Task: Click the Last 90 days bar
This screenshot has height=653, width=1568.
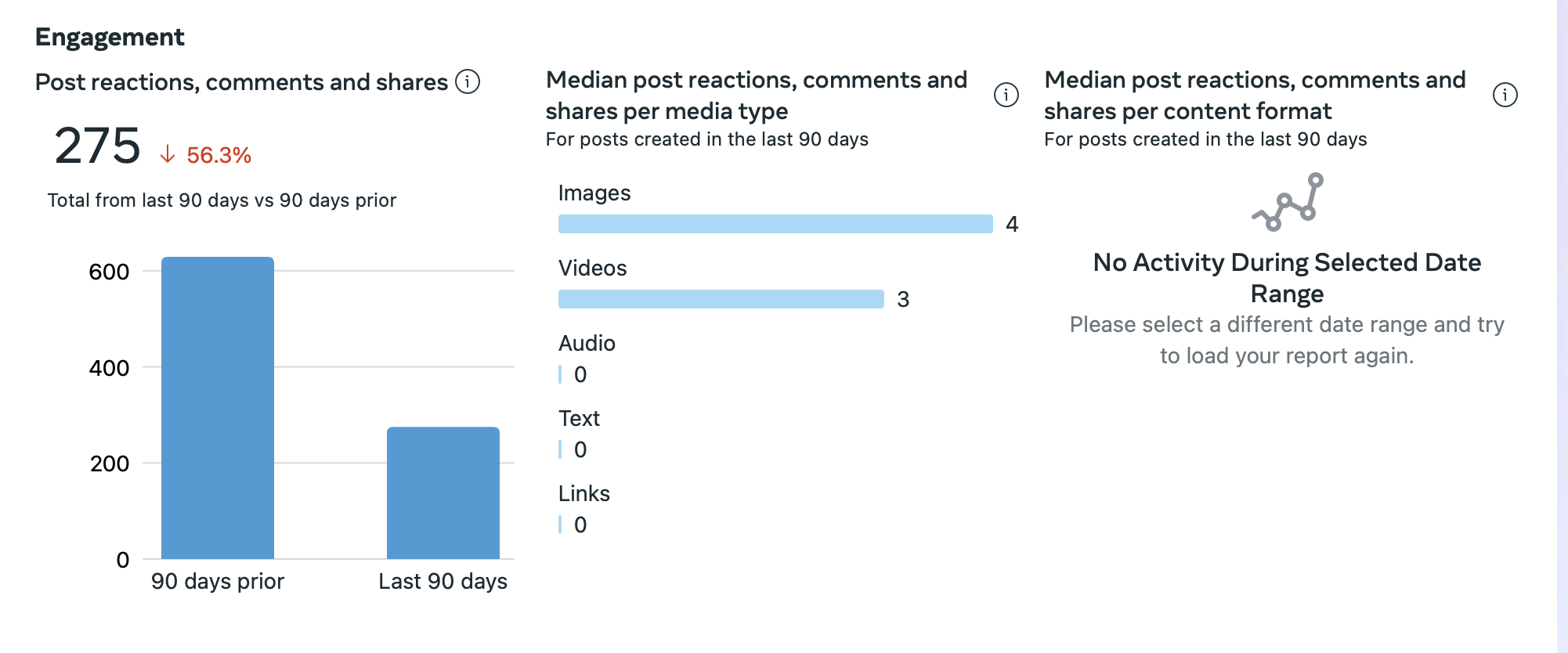Action: pos(443,492)
